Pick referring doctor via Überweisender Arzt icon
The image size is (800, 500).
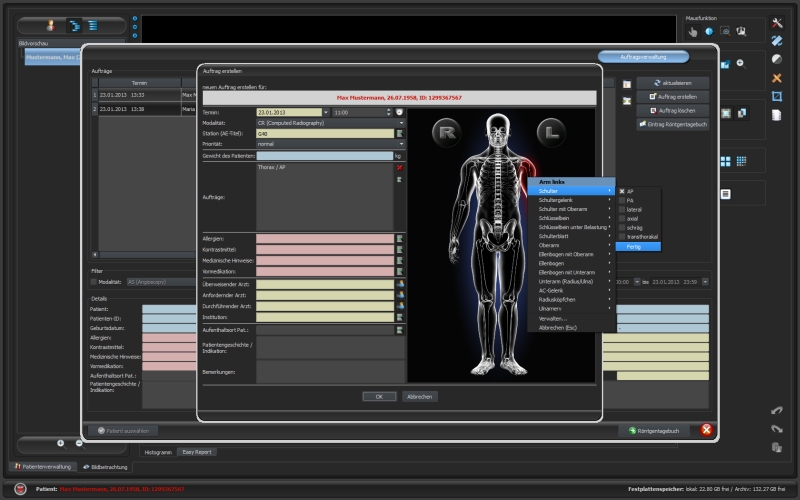[399, 283]
